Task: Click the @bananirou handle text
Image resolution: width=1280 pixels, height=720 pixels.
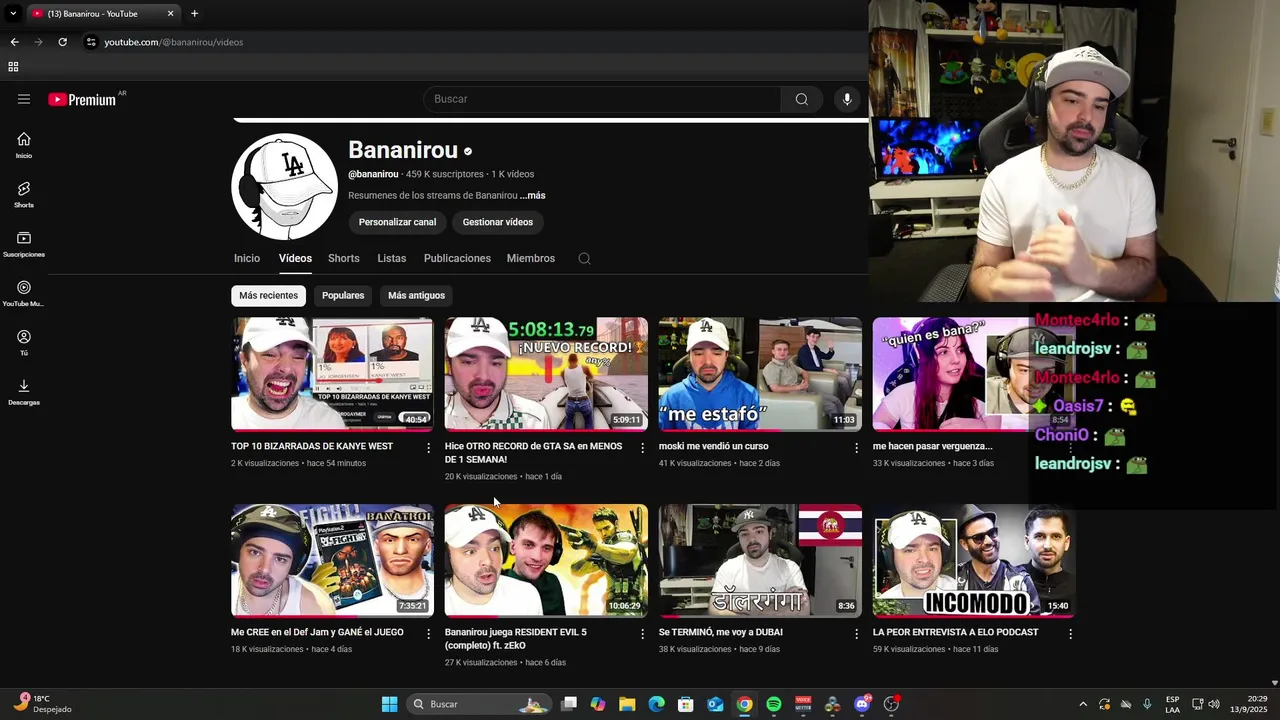Action: coord(373,174)
